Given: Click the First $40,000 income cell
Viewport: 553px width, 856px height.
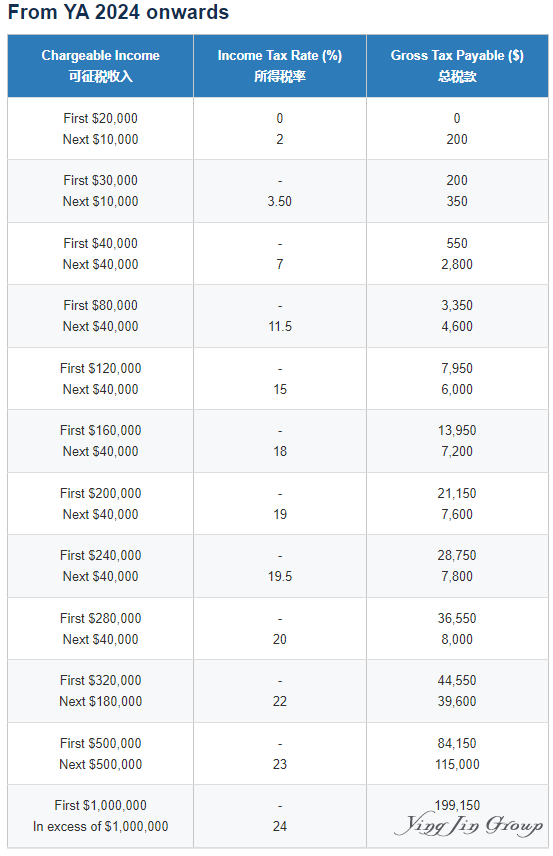Looking at the screenshot, I should click(x=100, y=243).
